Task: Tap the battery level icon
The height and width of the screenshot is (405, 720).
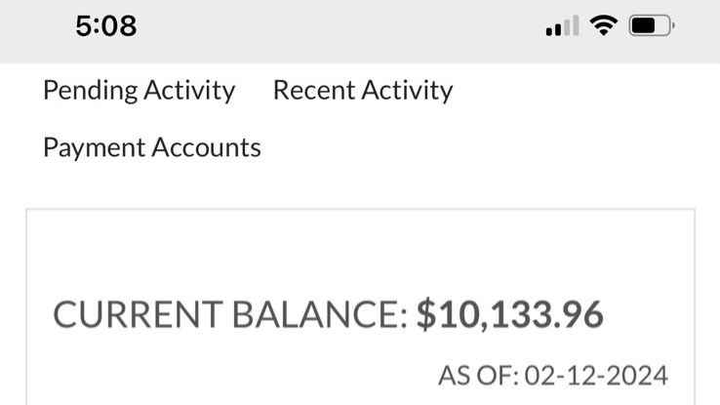Action: 652,26
